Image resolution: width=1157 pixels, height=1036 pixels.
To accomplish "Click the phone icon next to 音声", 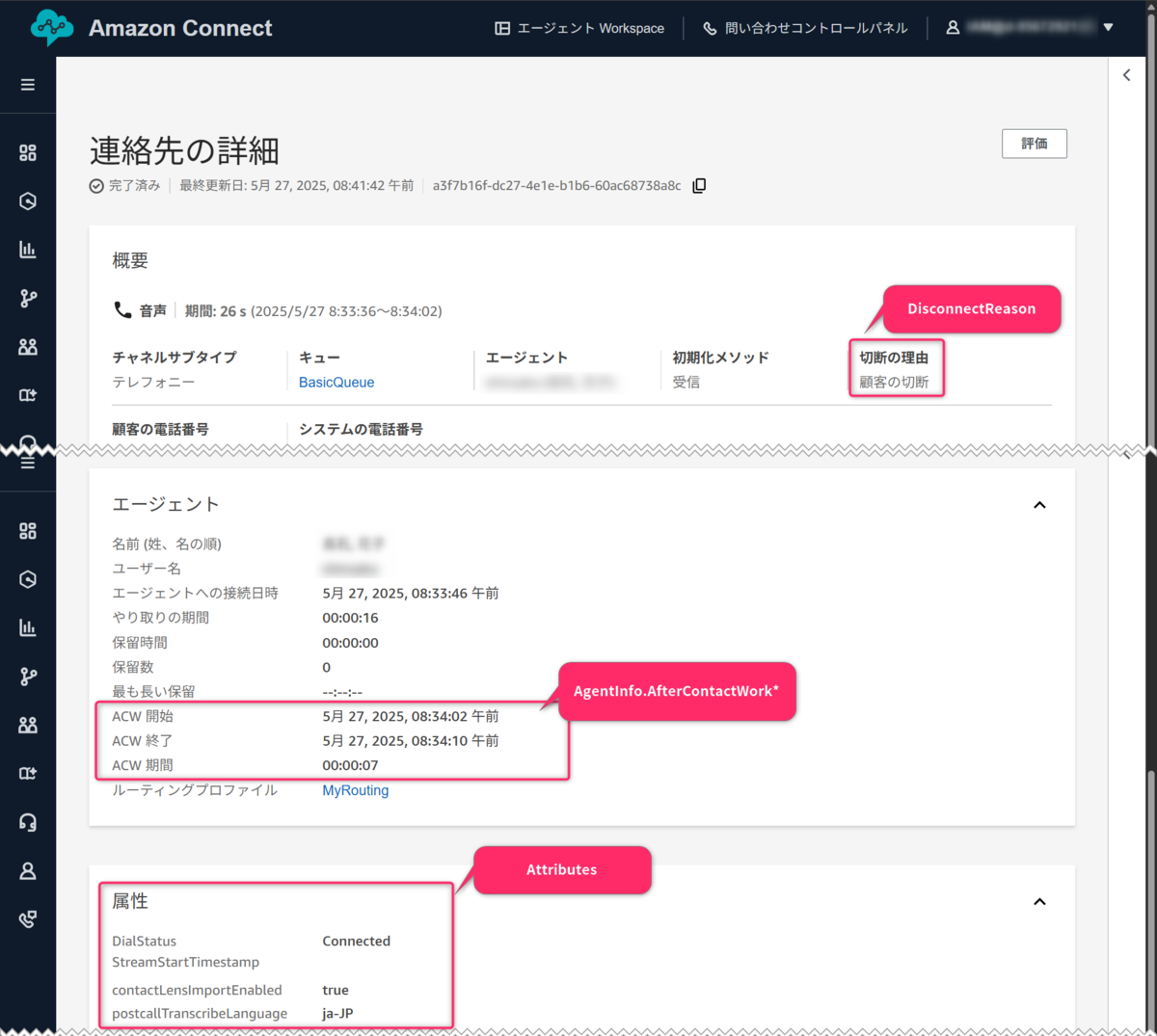I will pyautogui.click(x=122, y=310).
